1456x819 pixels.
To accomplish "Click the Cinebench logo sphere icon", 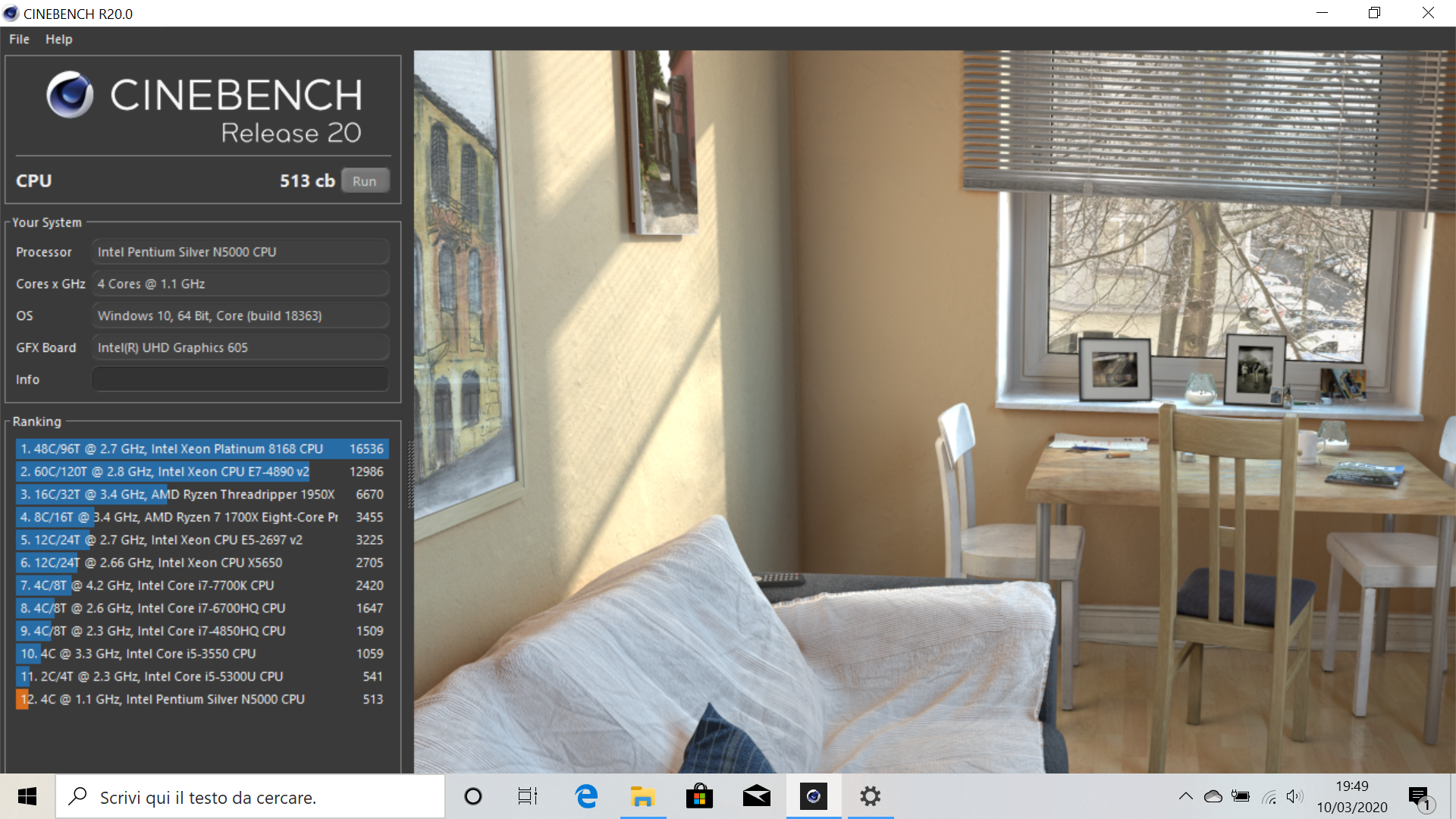I will [70, 95].
